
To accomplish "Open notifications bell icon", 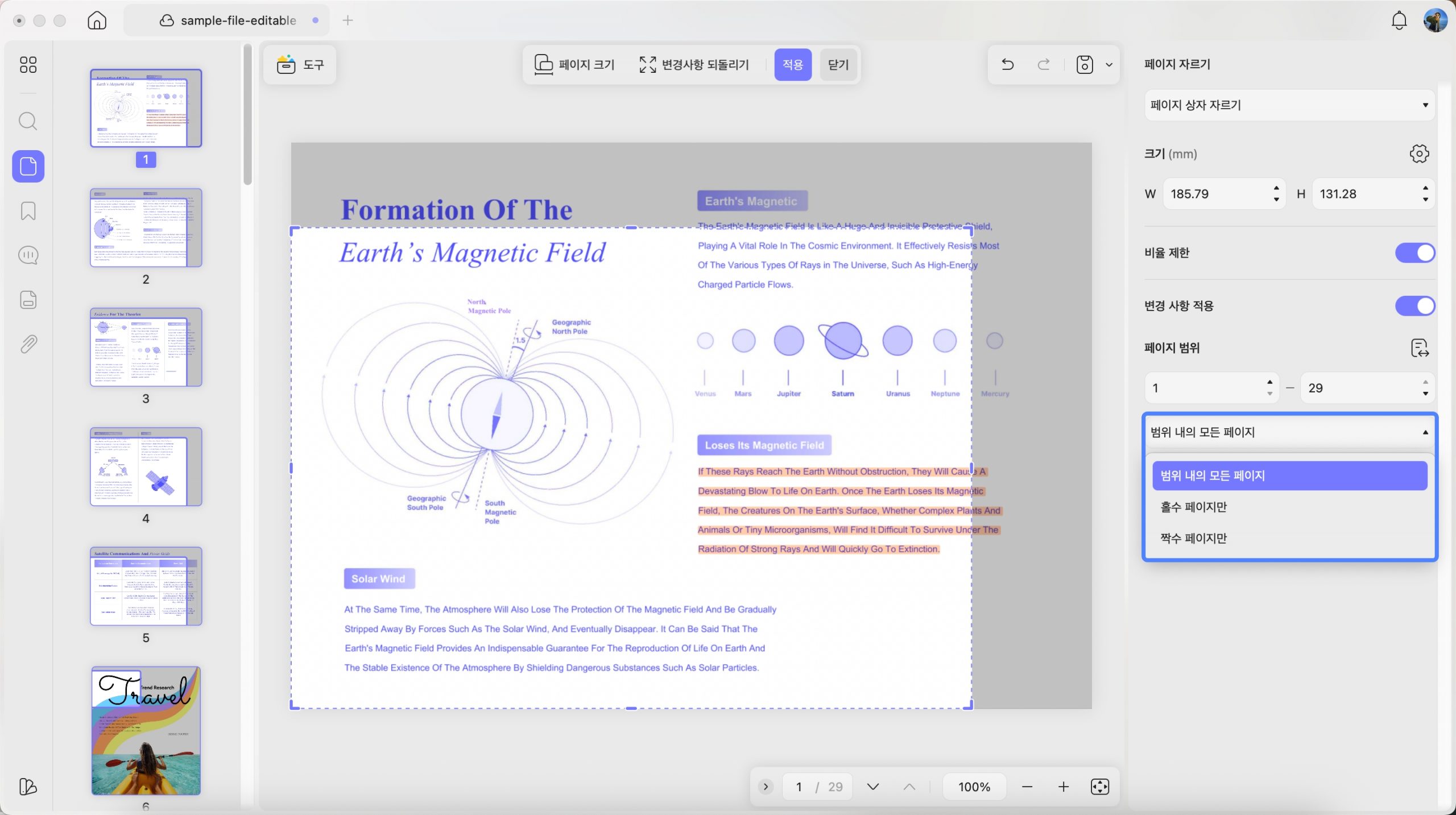I will [x=1399, y=20].
